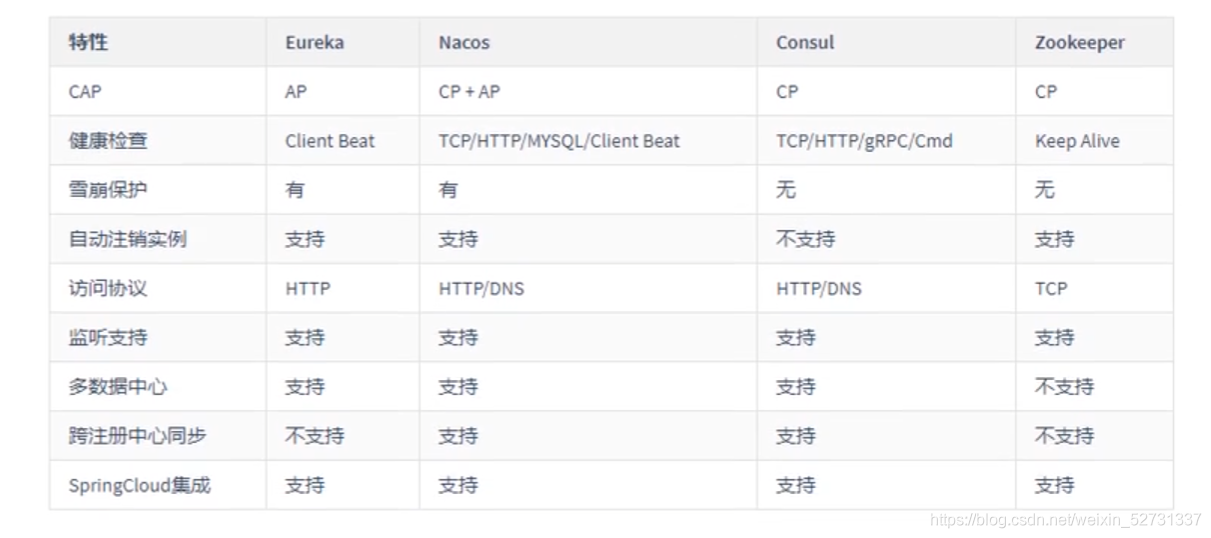1211x538 pixels.
Task: Click the 雪崩保护 row label
Action: [108, 190]
